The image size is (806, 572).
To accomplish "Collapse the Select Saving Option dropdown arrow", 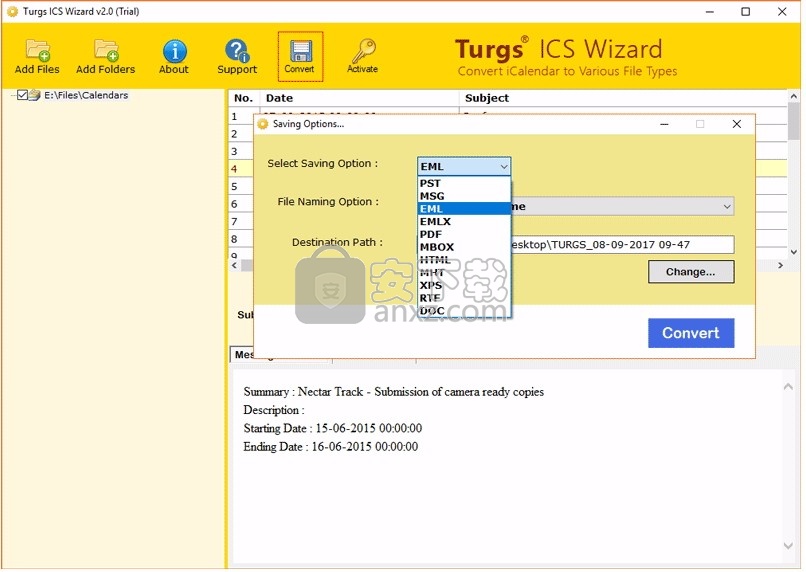I will click(x=504, y=167).
